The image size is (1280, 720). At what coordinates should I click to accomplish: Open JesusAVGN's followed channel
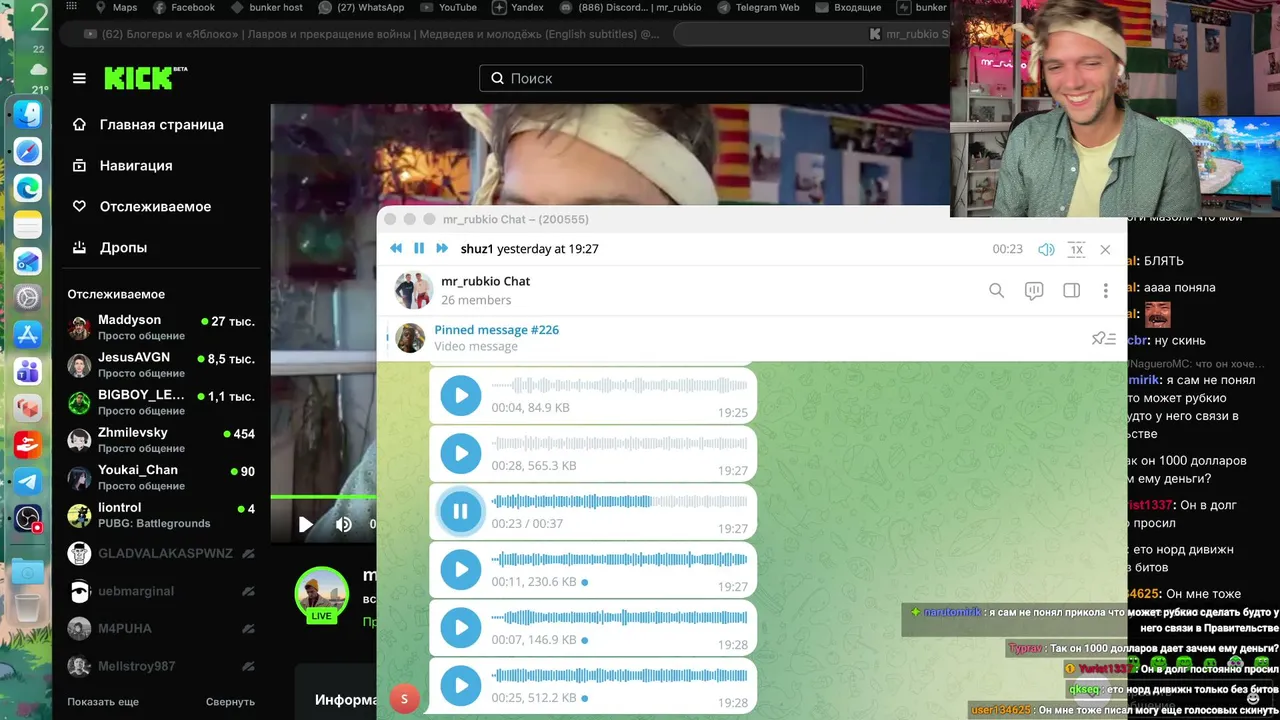click(161, 365)
